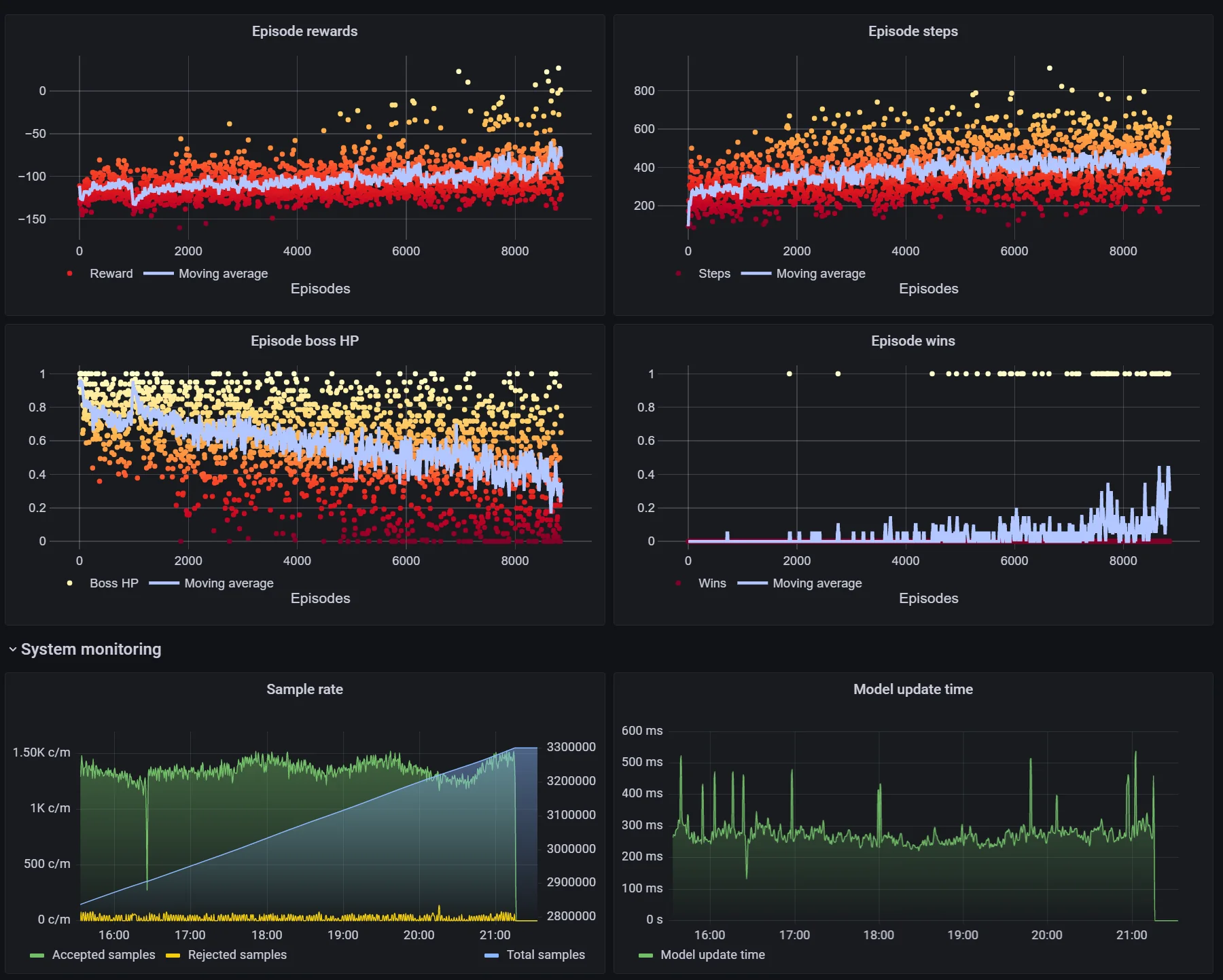Toggle Total samples legend entry
This screenshot has height=980, width=1223.
click(x=546, y=955)
